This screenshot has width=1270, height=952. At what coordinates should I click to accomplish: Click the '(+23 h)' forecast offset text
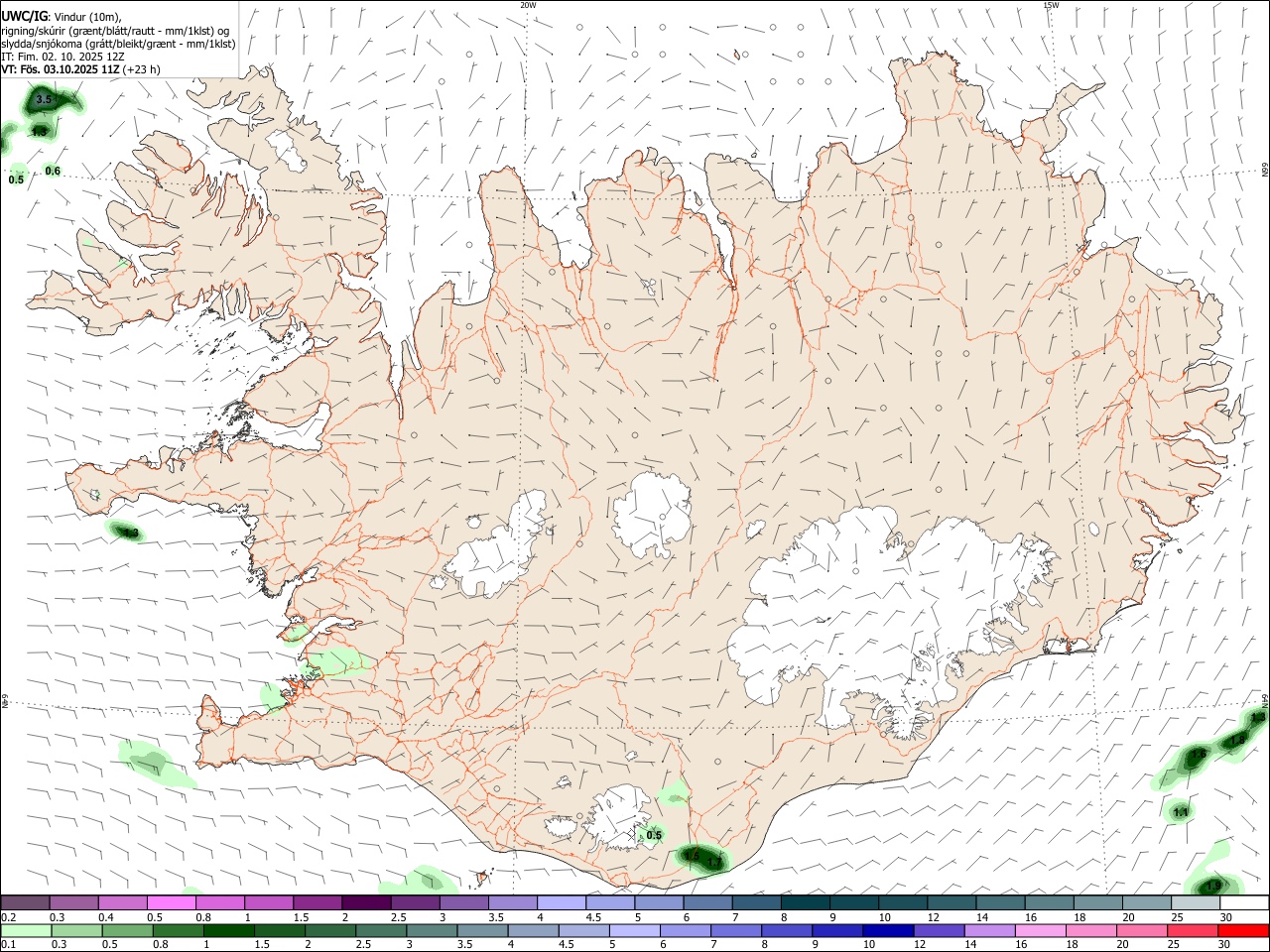coord(143,69)
